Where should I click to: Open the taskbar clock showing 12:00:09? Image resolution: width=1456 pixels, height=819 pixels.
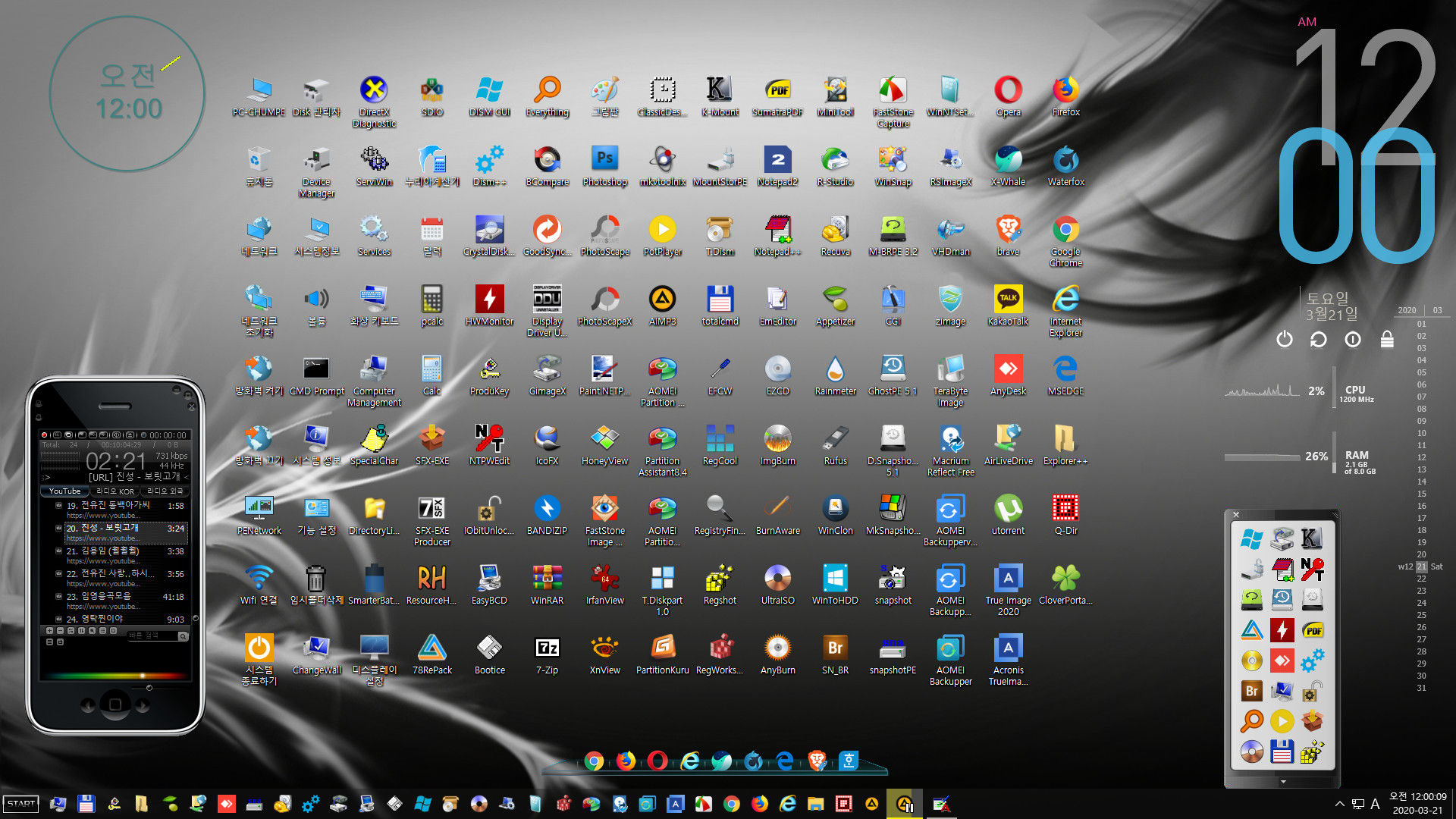coord(1417,803)
